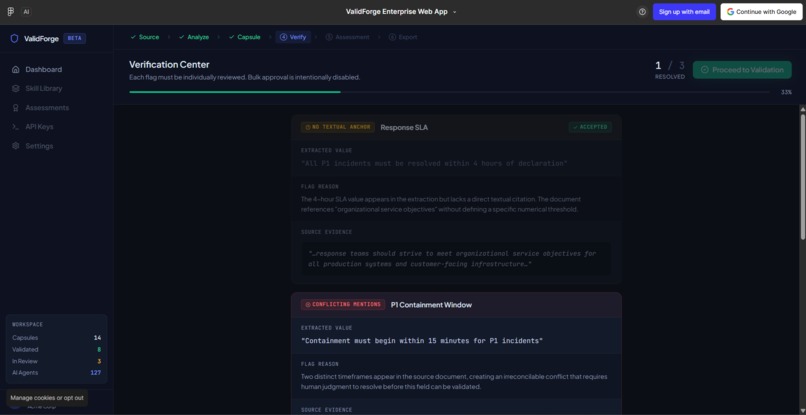The image size is (806, 415).
Task: Click the "Containment must begin within 15 minutes" value
Action: click(x=422, y=341)
